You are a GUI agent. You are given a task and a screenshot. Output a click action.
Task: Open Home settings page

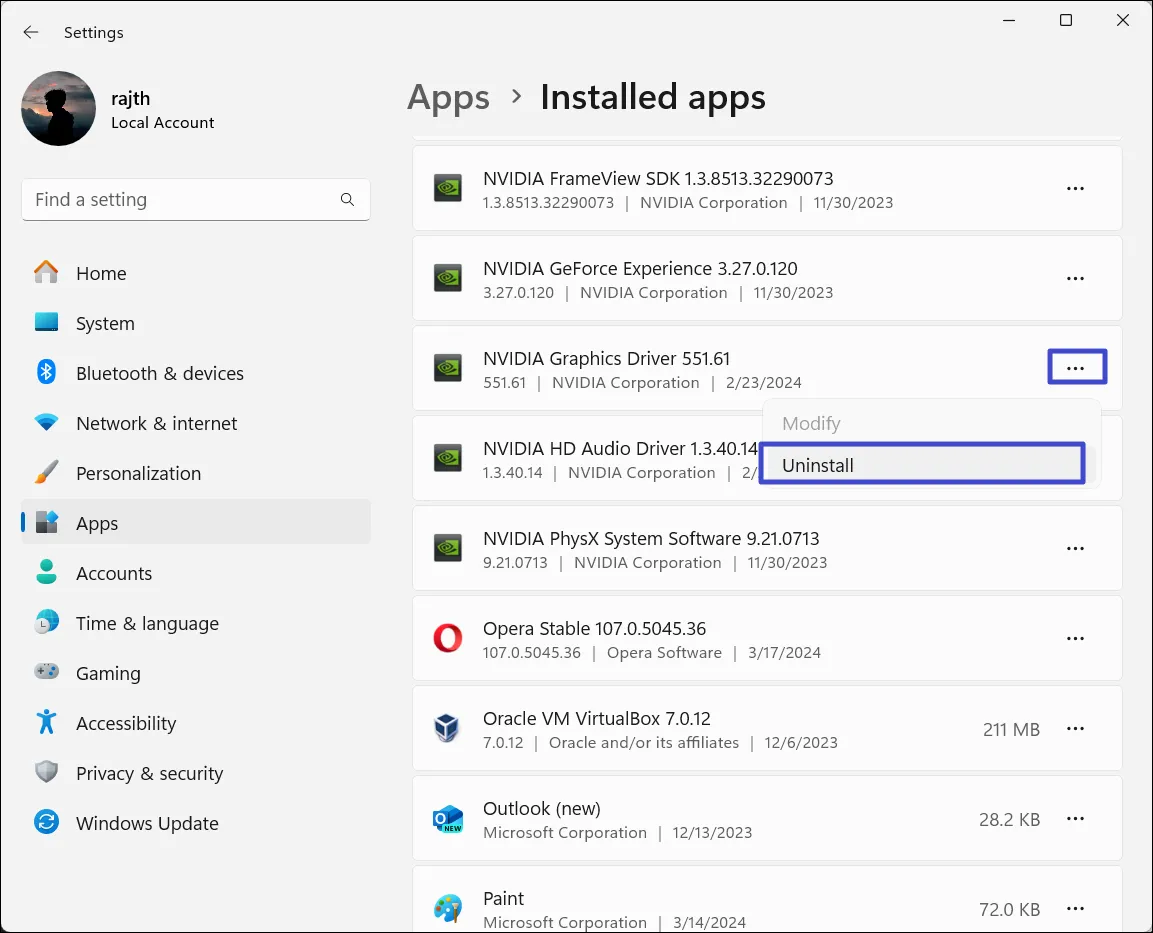pyautogui.click(x=101, y=274)
